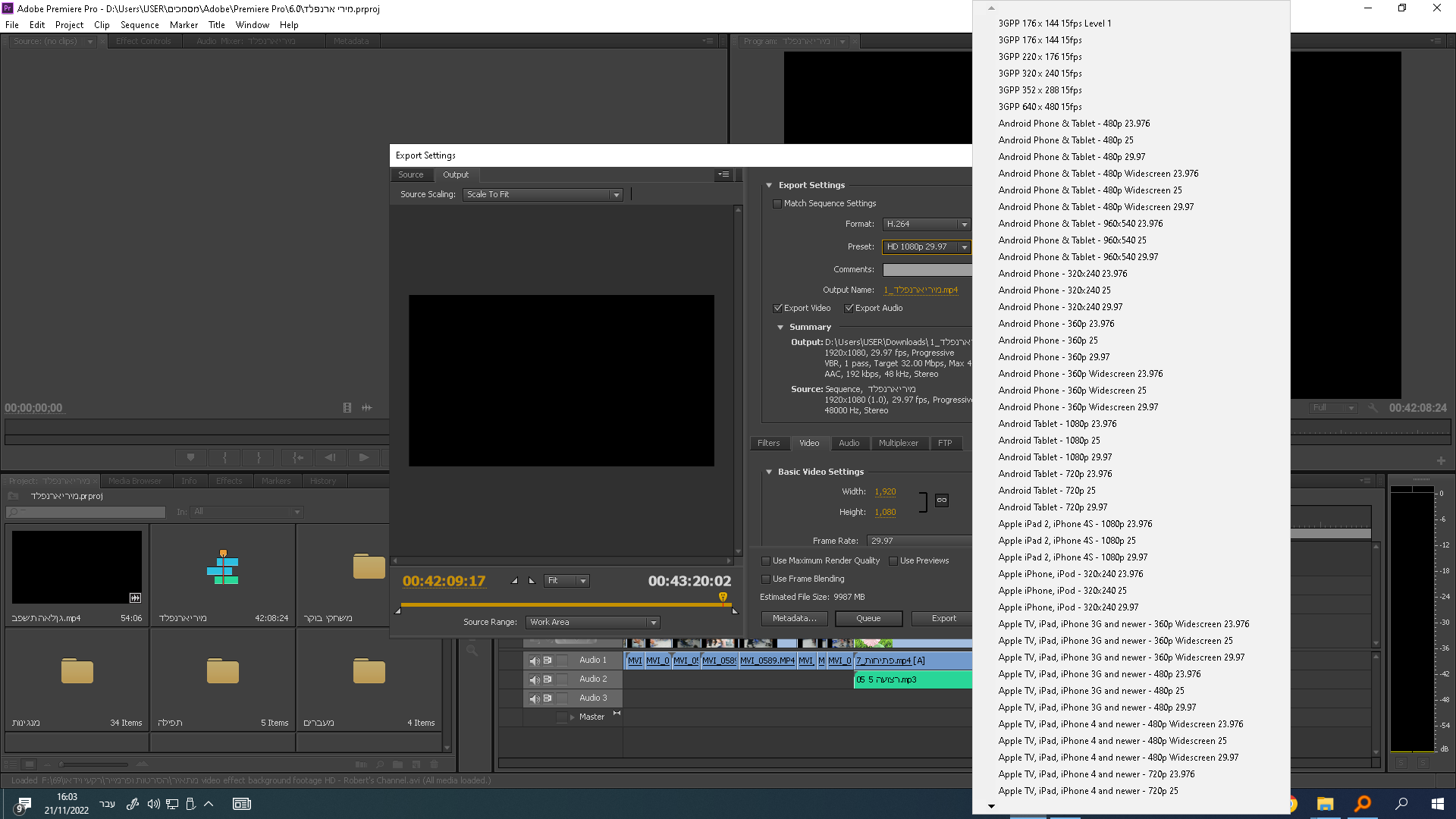
Task: Click the Output Name file link
Action: 920,290
